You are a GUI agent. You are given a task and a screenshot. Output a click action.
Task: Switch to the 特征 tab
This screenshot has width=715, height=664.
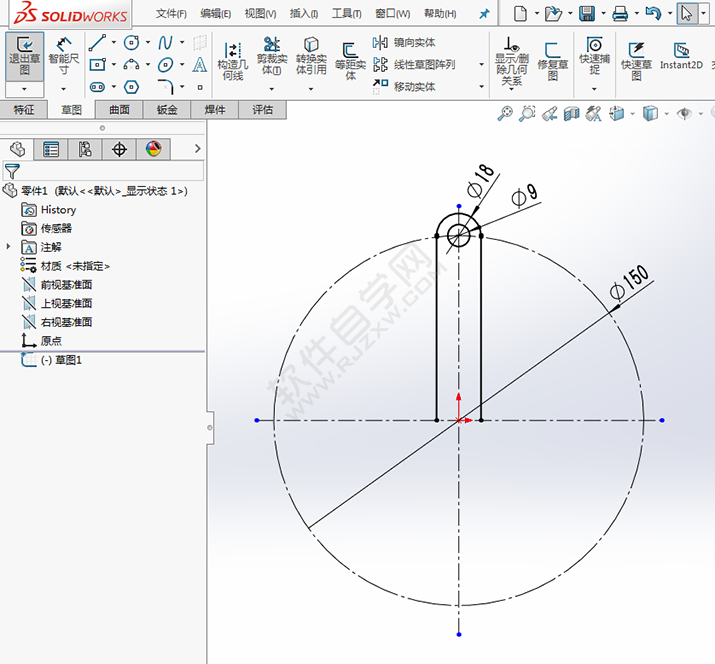[x=24, y=110]
